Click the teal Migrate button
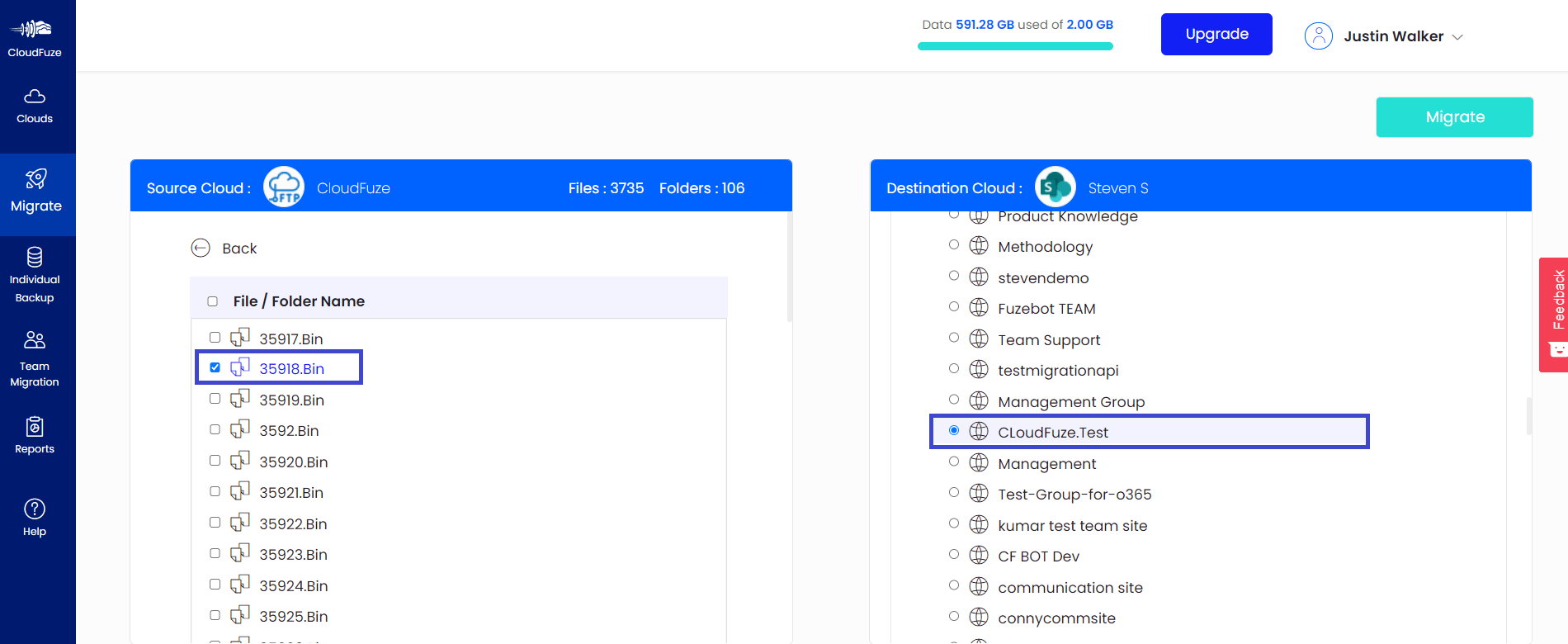Screen dimensions: 1568x644 1455,117
